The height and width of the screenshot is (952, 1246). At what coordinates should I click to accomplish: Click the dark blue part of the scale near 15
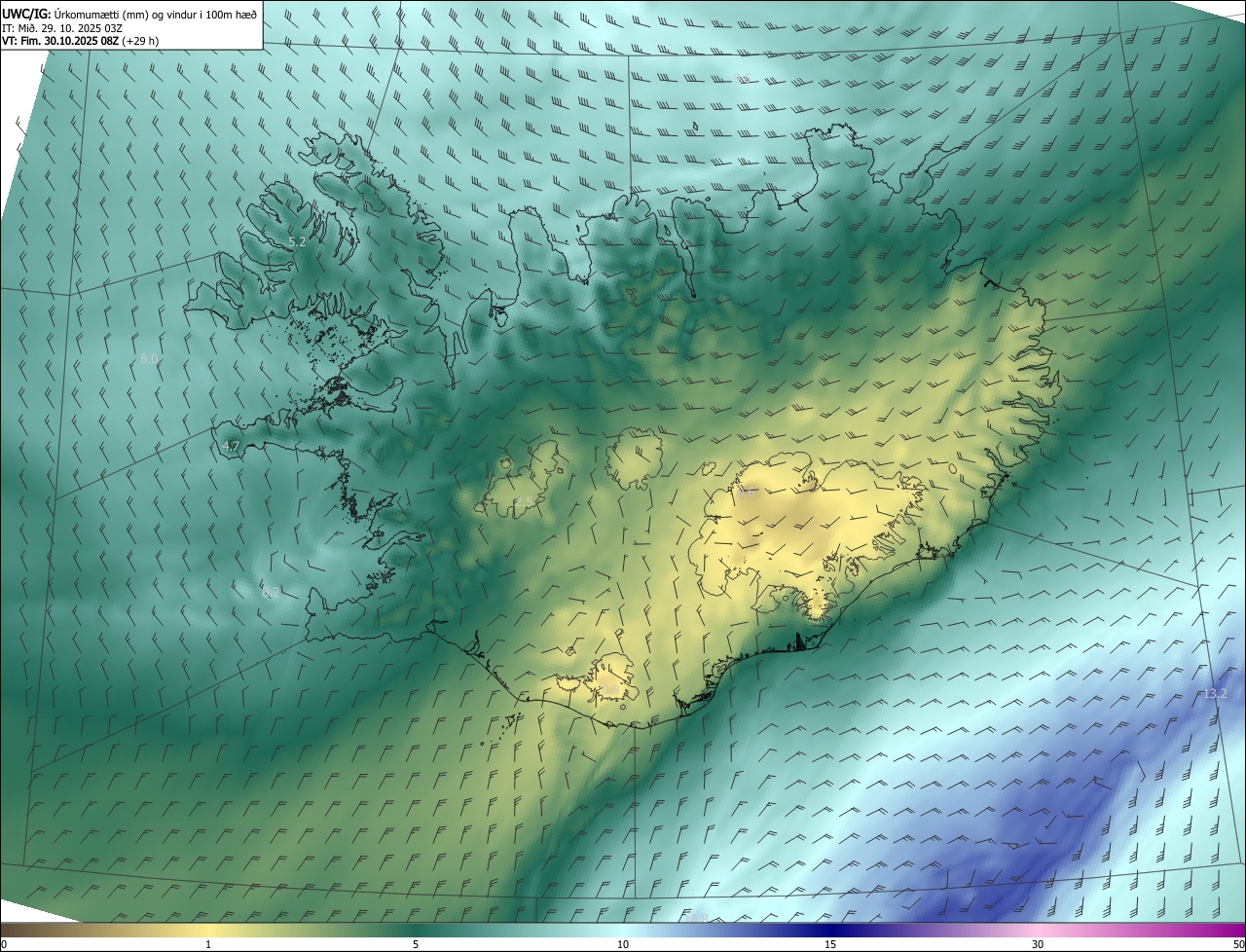(830, 930)
